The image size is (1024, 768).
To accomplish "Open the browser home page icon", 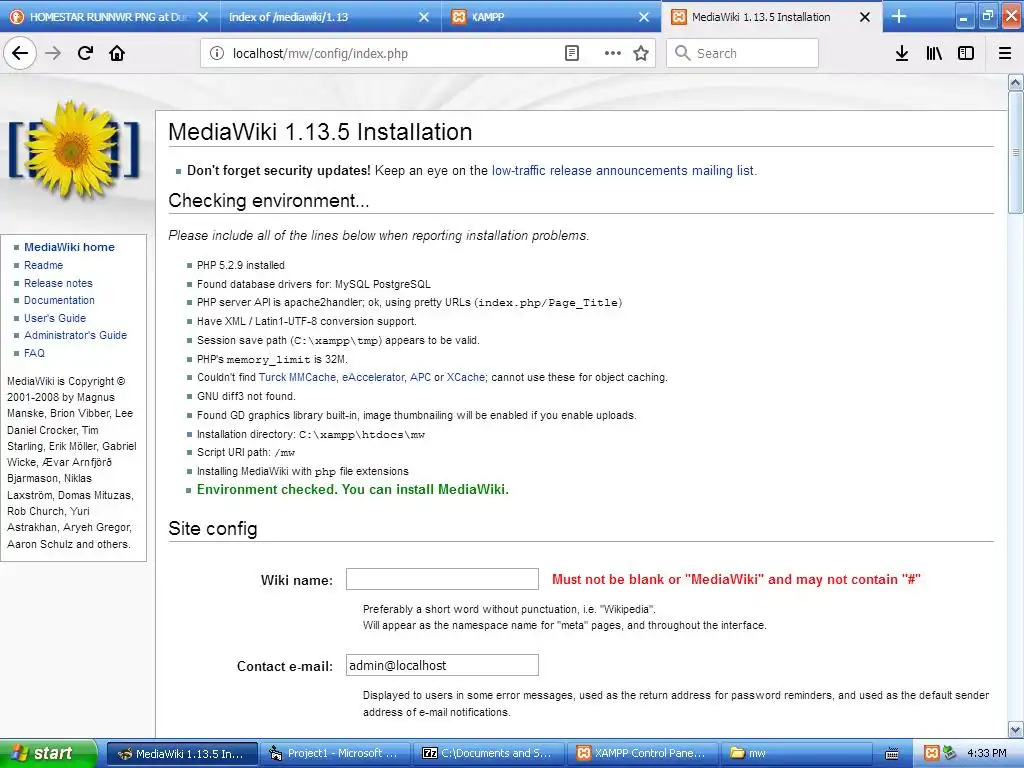I will [117, 53].
